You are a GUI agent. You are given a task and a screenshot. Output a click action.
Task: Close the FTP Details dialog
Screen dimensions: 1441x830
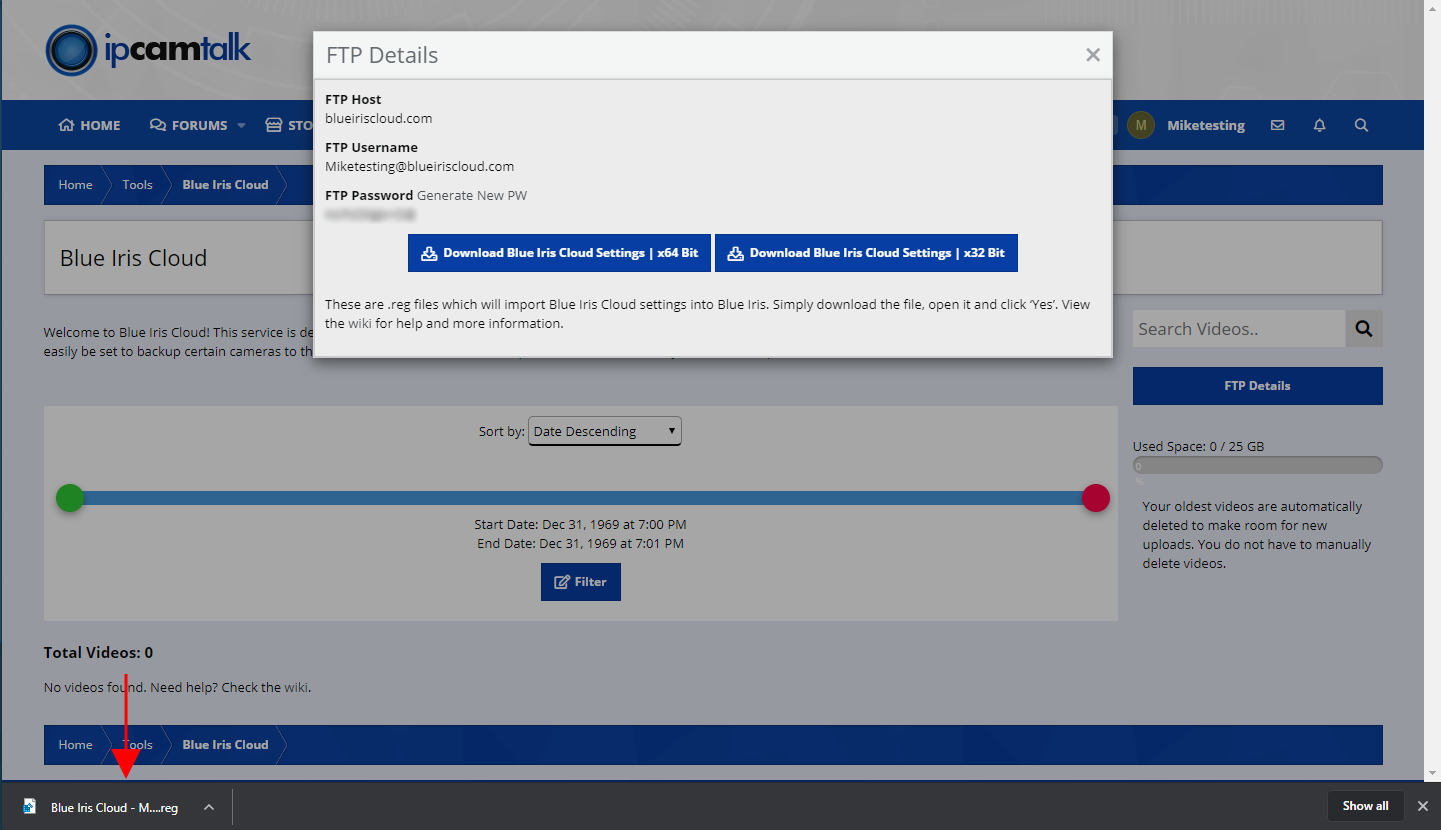[1093, 55]
